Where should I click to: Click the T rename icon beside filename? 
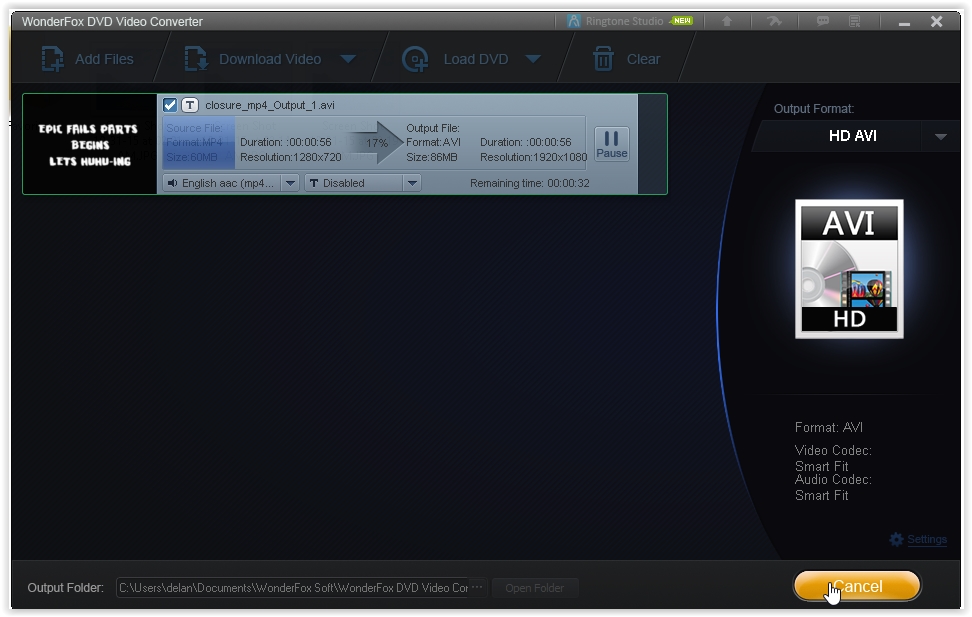[x=190, y=105]
